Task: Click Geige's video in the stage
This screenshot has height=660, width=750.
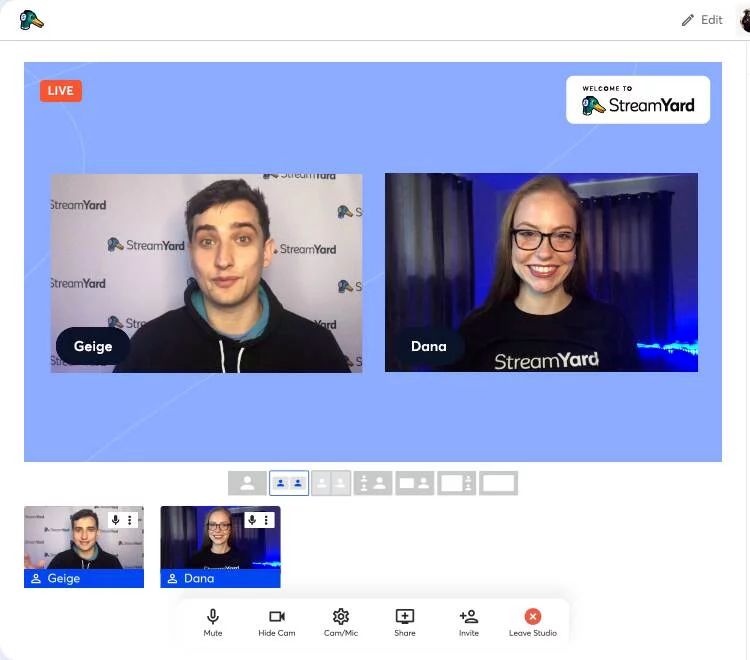Action: (x=207, y=273)
